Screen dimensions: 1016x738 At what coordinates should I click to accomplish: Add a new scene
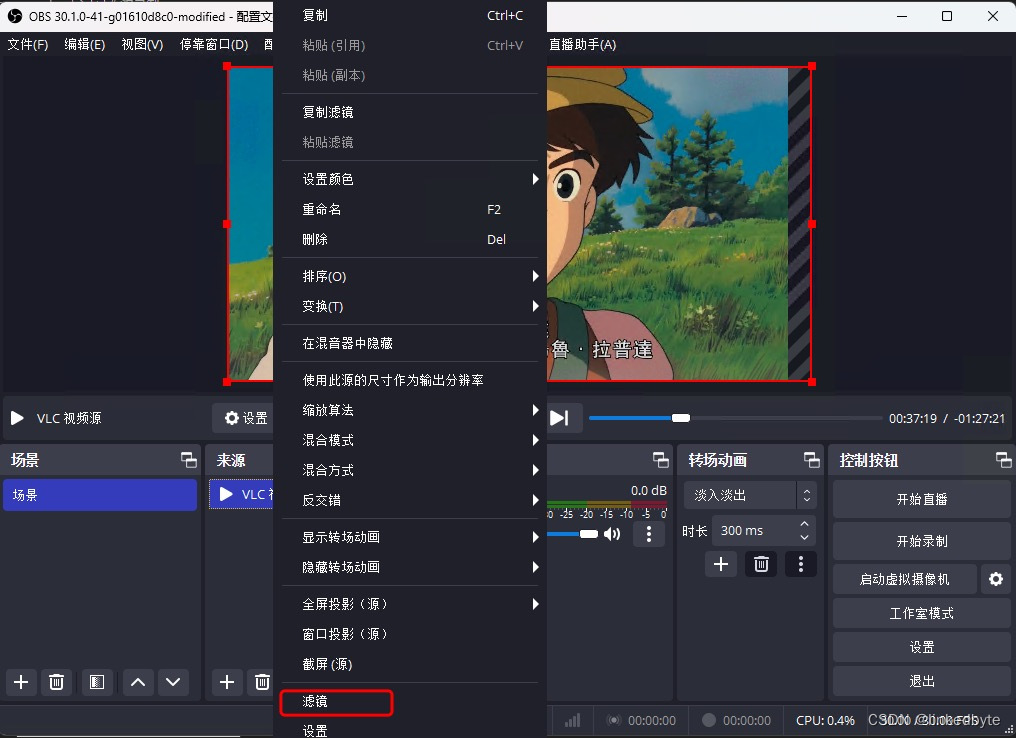[x=21, y=682]
